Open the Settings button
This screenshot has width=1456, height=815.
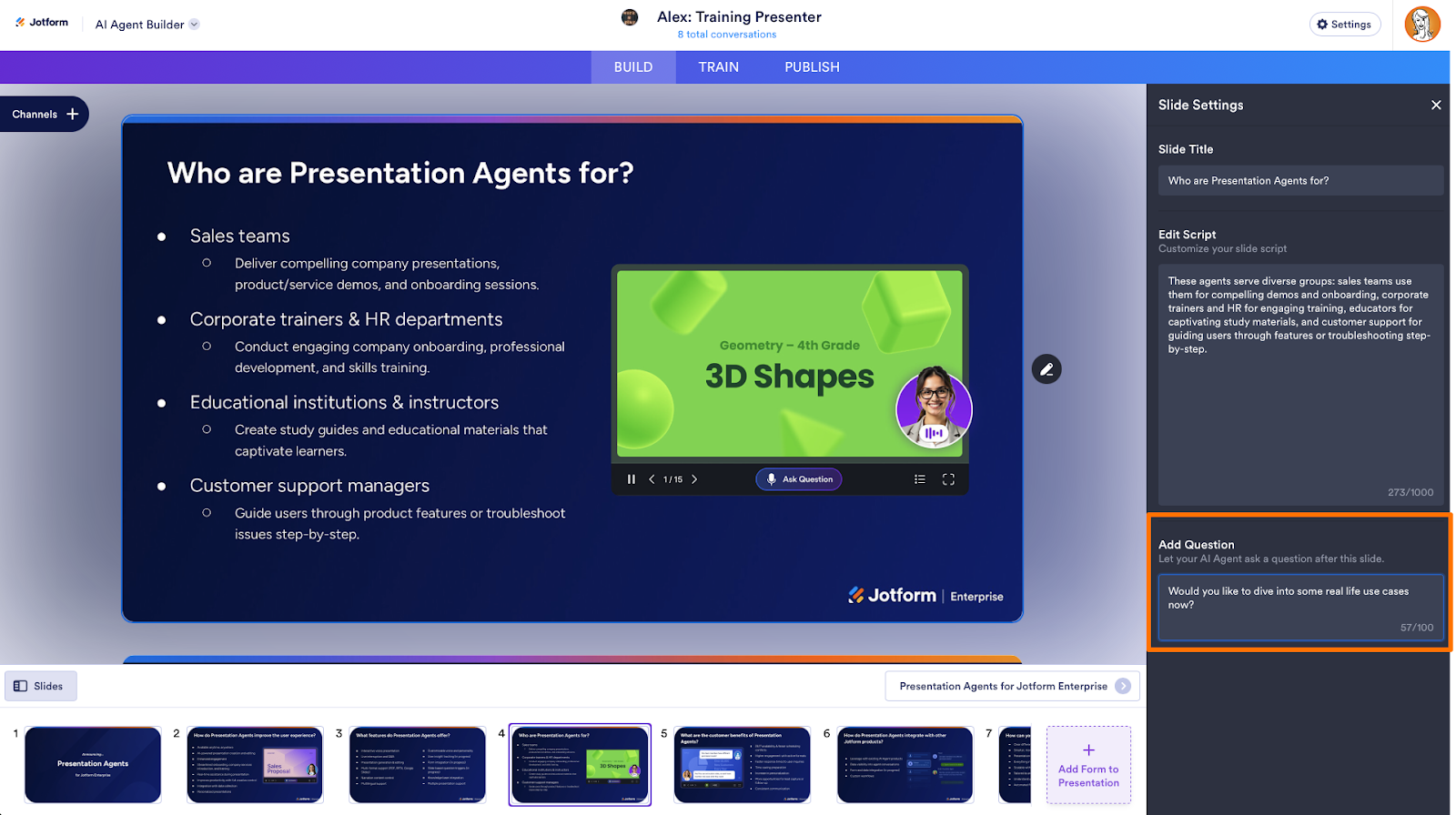[x=1344, y=25]
